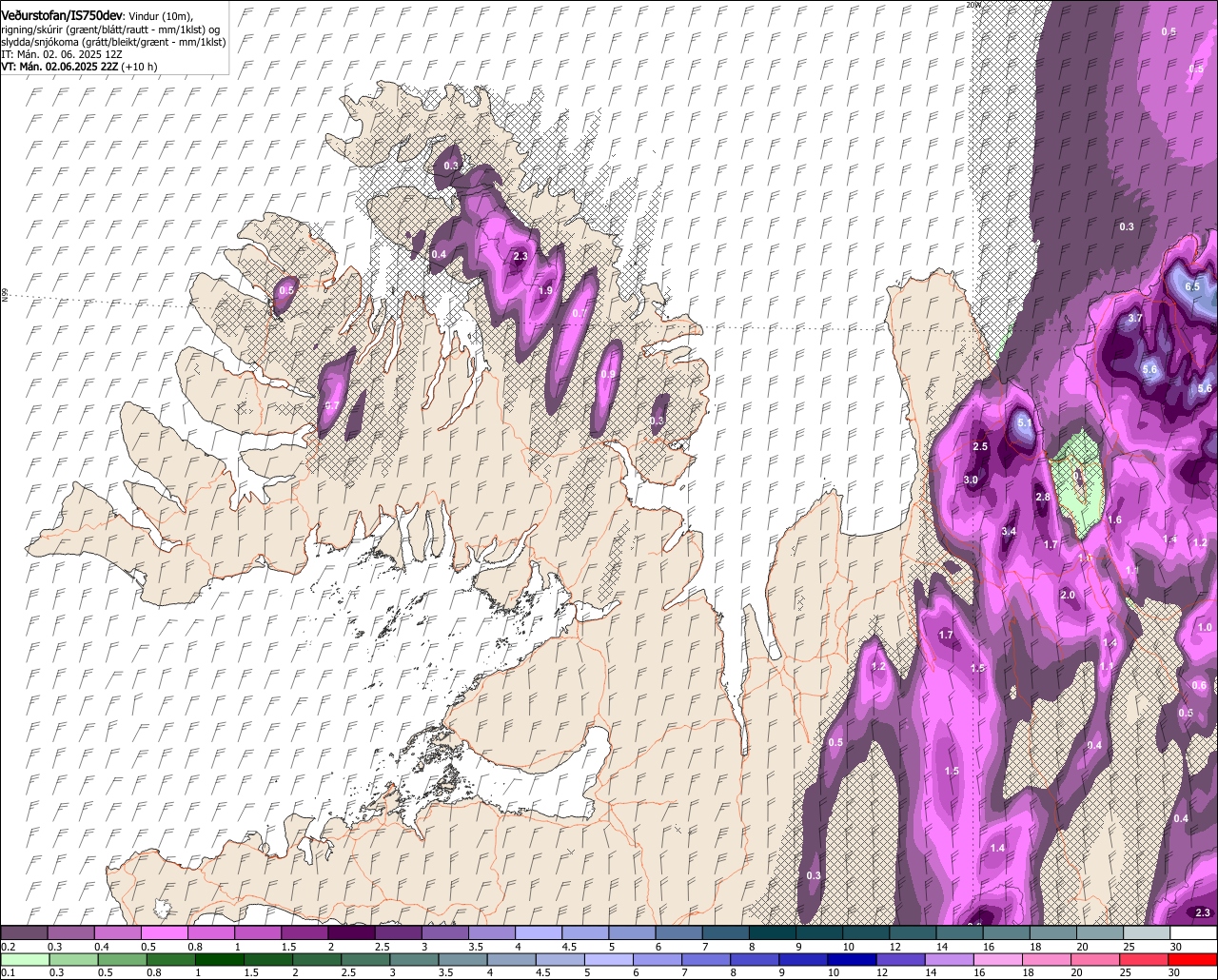The height and width of the screenshot is (980, 1218).
Task: Click the lower legend navy swatch starting at 10
Action: [853, 960]
